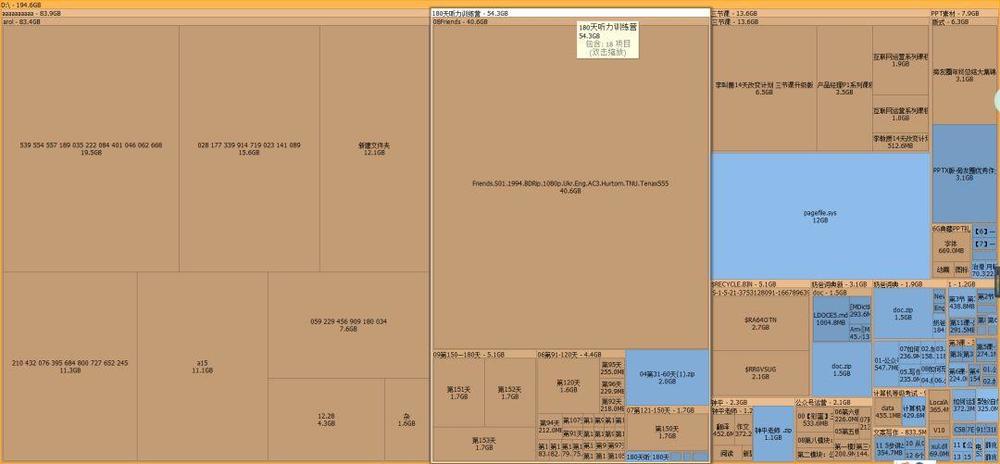Select the 15.6GB block starting '028 177'
This screenshot has height=464, width=1000.
click(x=249, y=149)
